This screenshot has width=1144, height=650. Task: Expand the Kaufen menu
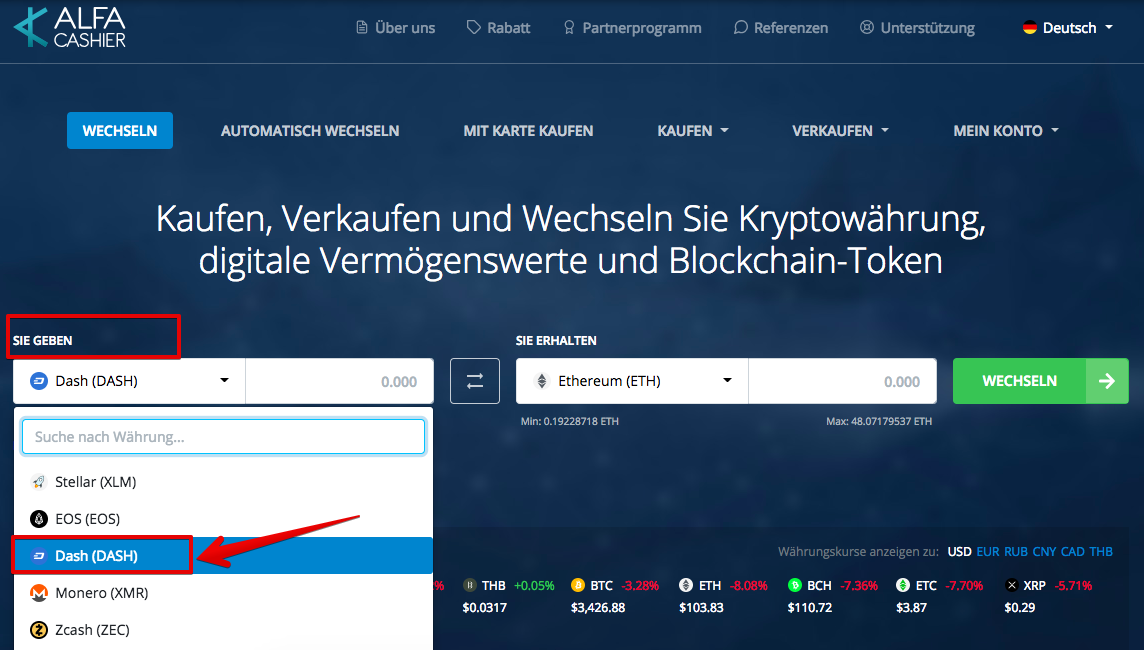pyautogui.click(x=693, y=131)
